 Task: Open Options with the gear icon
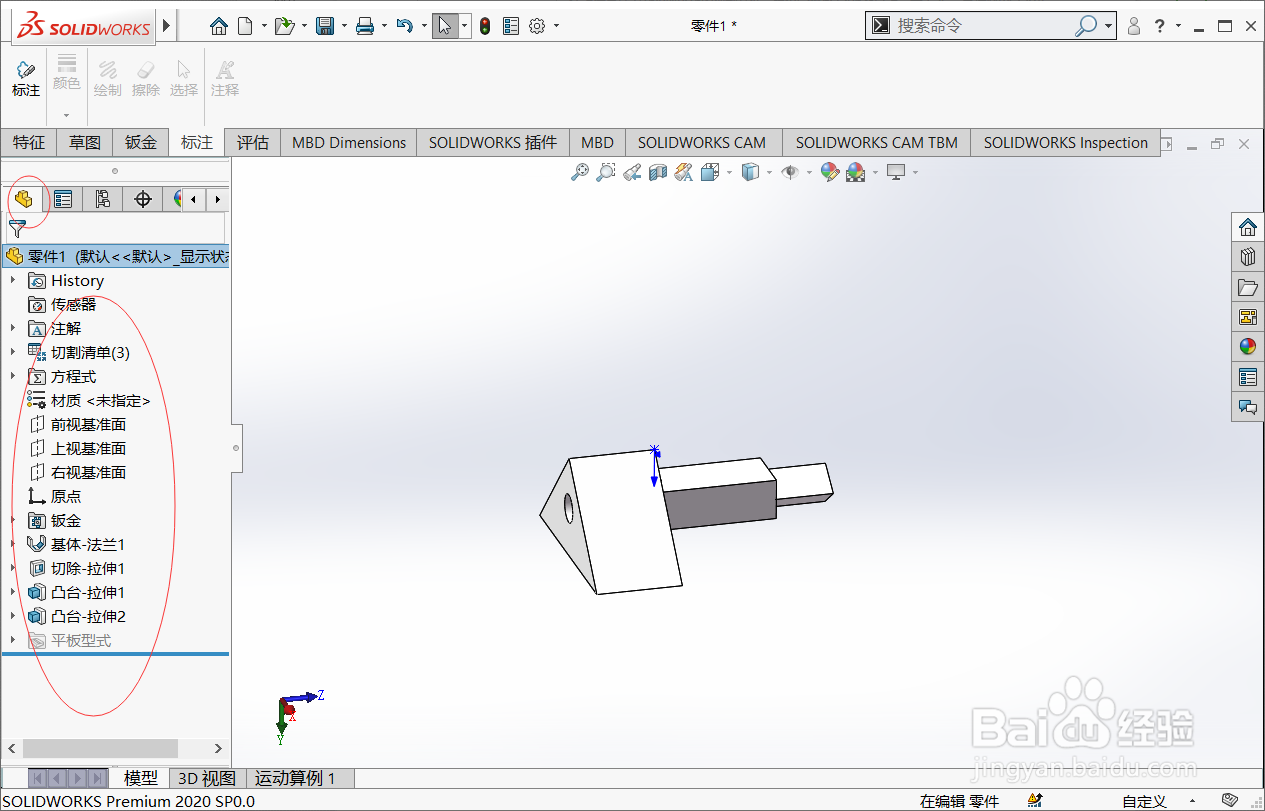tap(537, 26)
